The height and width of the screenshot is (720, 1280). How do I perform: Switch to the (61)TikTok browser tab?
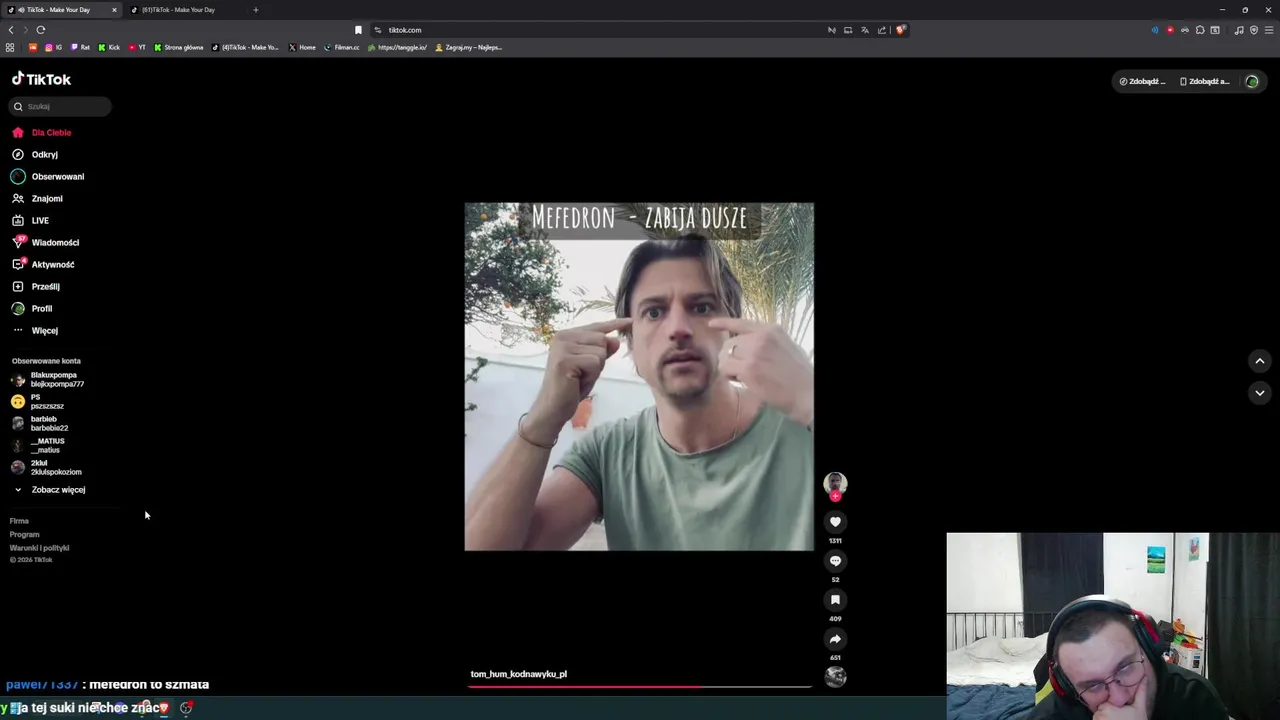tap(178, 10)
